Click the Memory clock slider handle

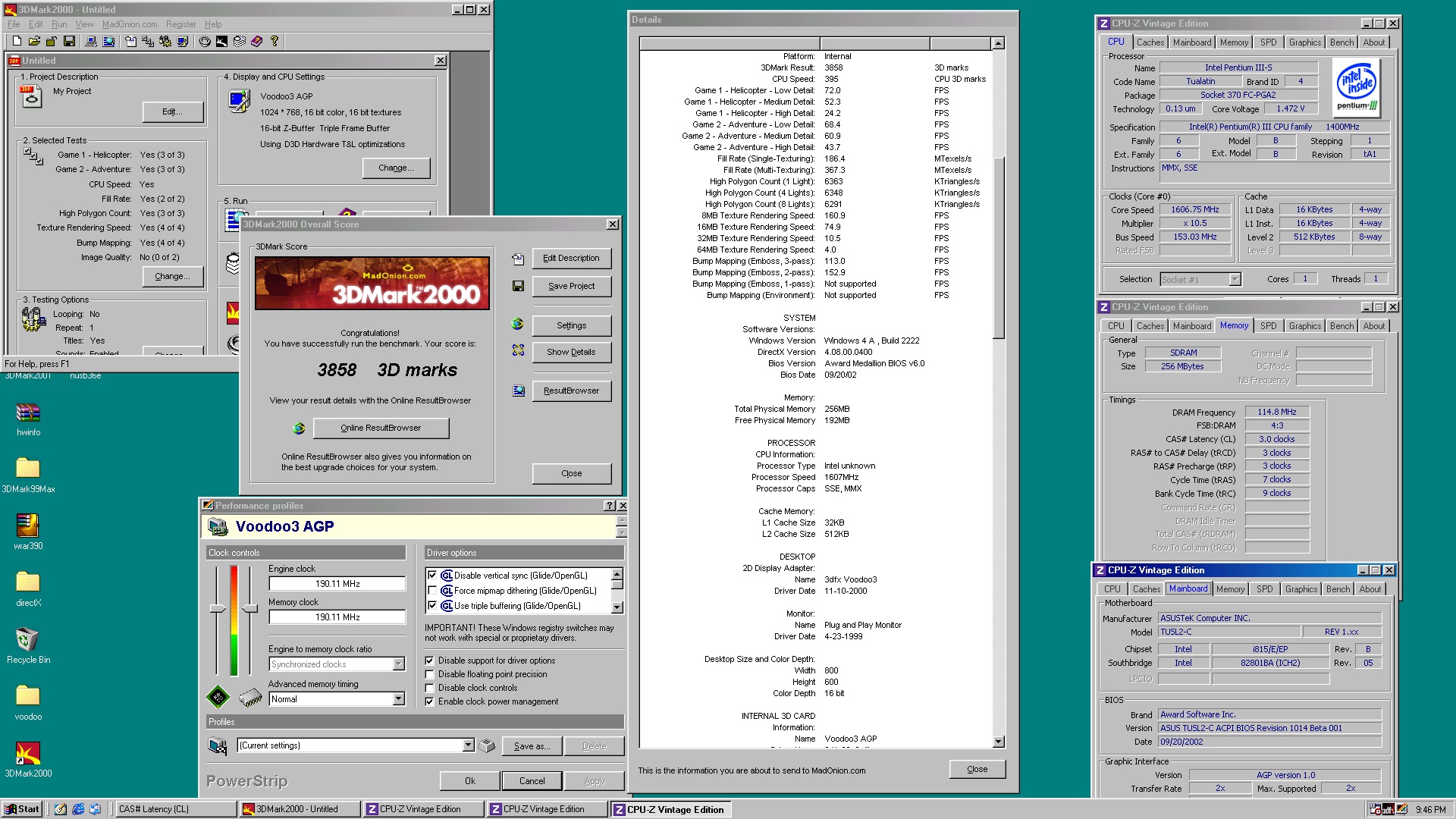(x=250, y=609)
